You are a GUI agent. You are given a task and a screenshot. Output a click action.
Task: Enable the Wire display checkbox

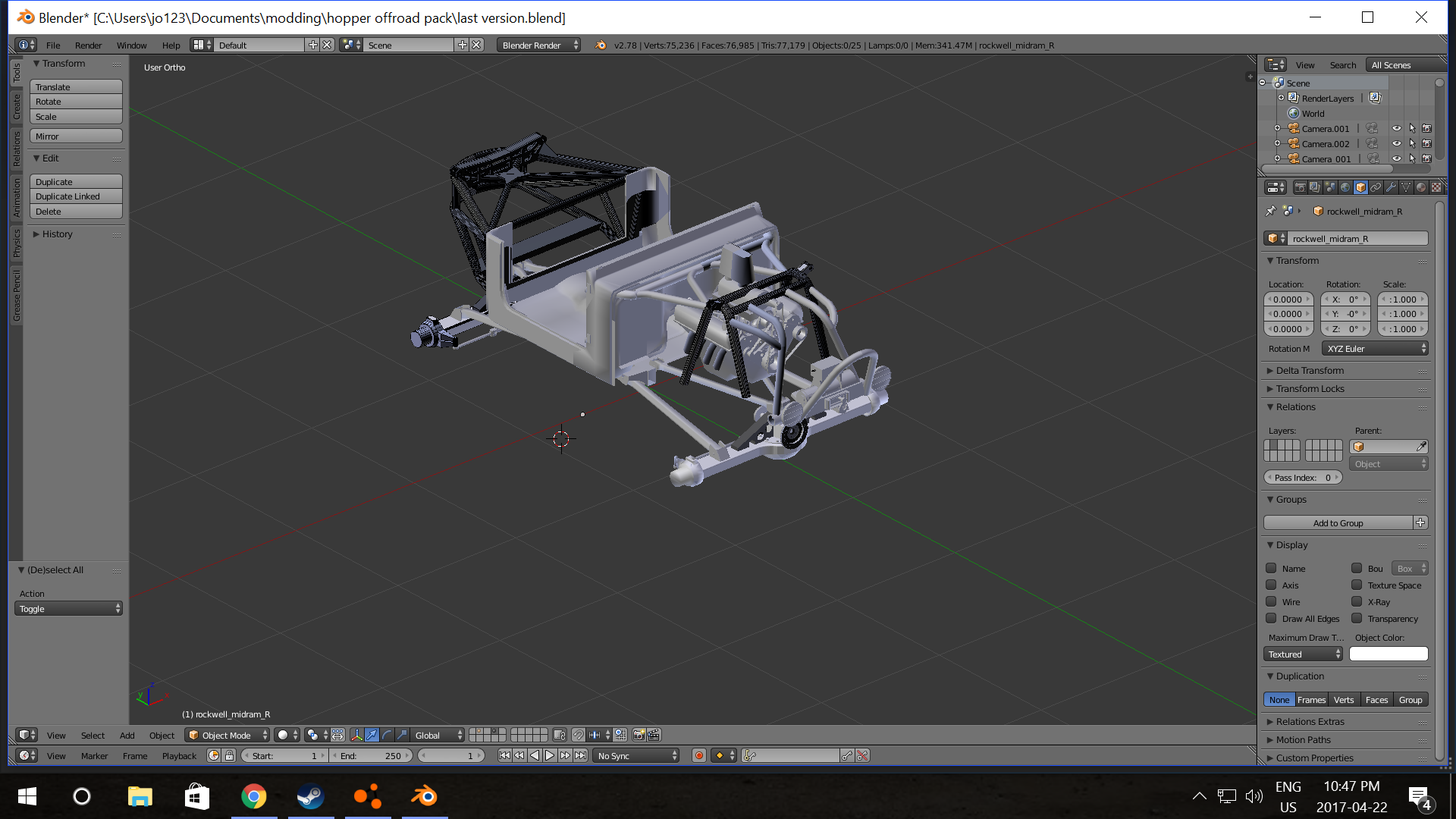pyautogui.click(x=1271, y=601)
